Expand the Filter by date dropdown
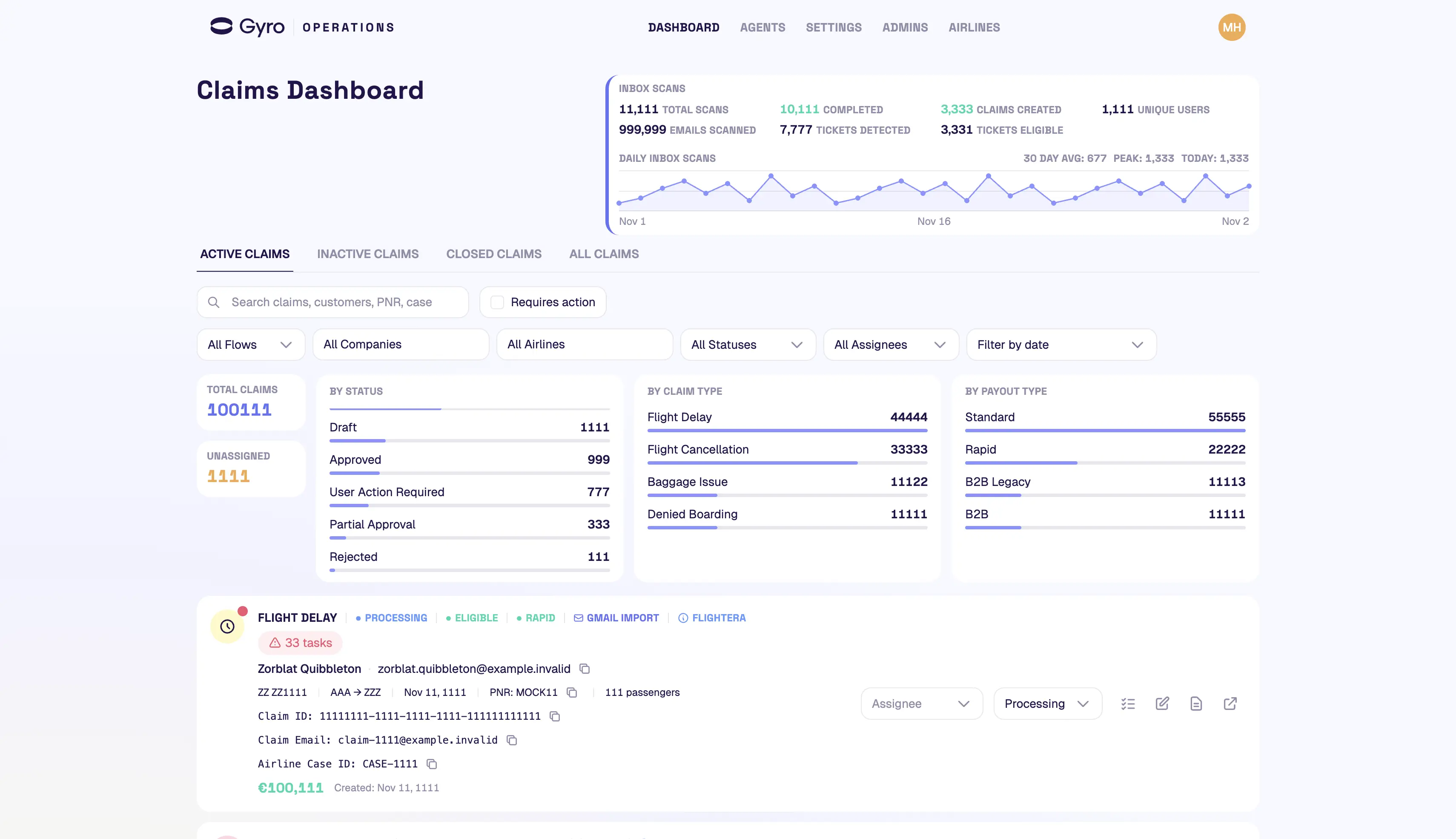This screenshot has height=839, width=1456. point(1061,345)
